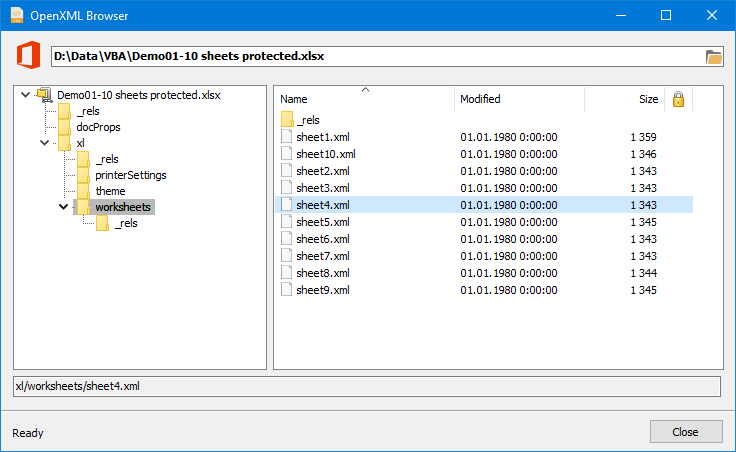Viewport: 736px width, 452px height.
Task: Click sheet8.xml file icon
Action: click(286, 273)
